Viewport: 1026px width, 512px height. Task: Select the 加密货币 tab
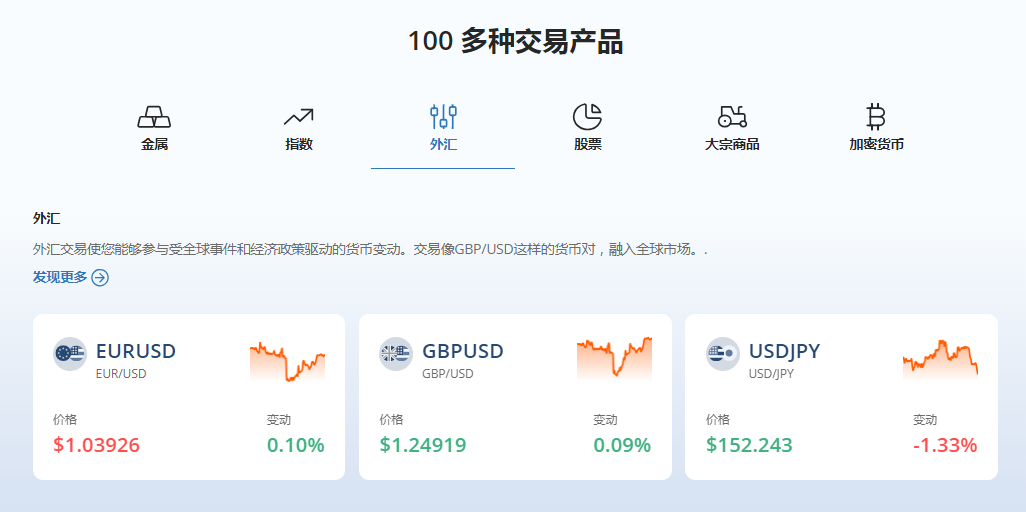876,144
